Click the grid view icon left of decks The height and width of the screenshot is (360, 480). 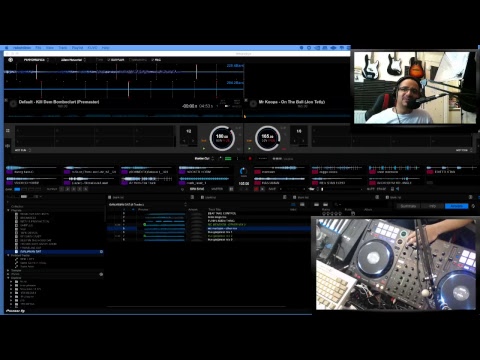(x=8, y=131)
